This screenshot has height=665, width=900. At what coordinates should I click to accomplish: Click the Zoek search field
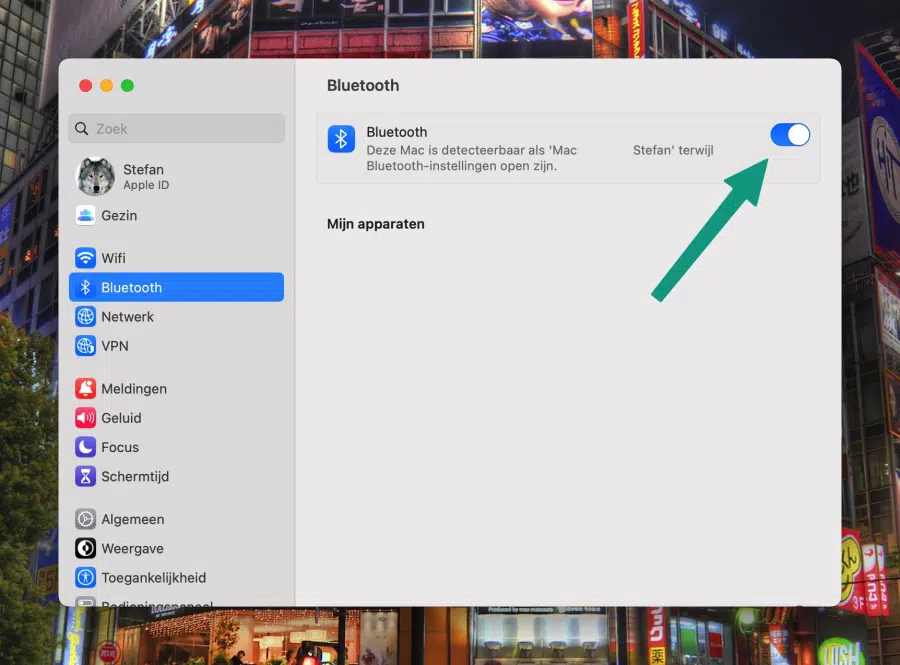point(177,129)
